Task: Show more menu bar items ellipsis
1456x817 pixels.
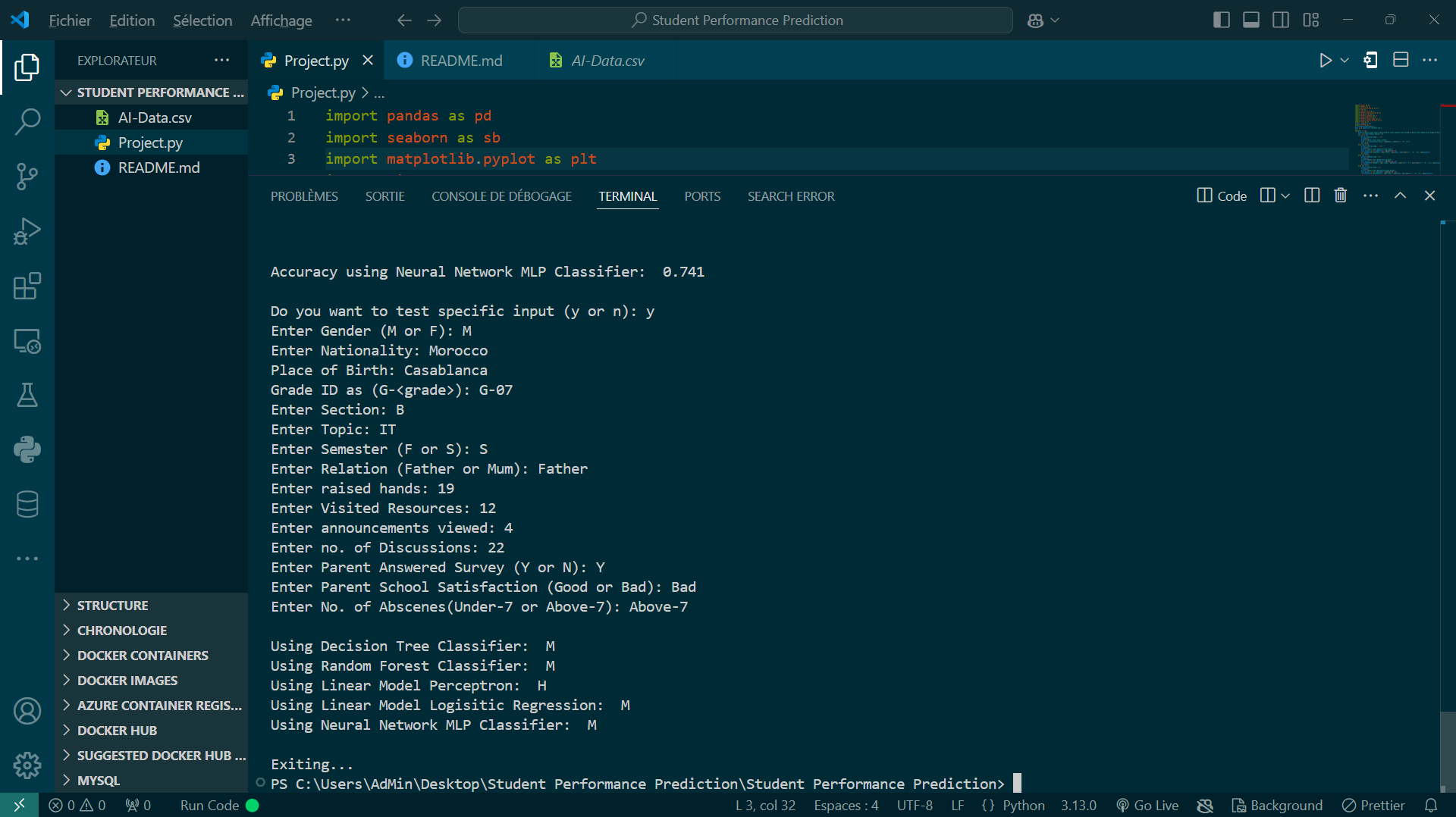Action: tap(343, 20)
